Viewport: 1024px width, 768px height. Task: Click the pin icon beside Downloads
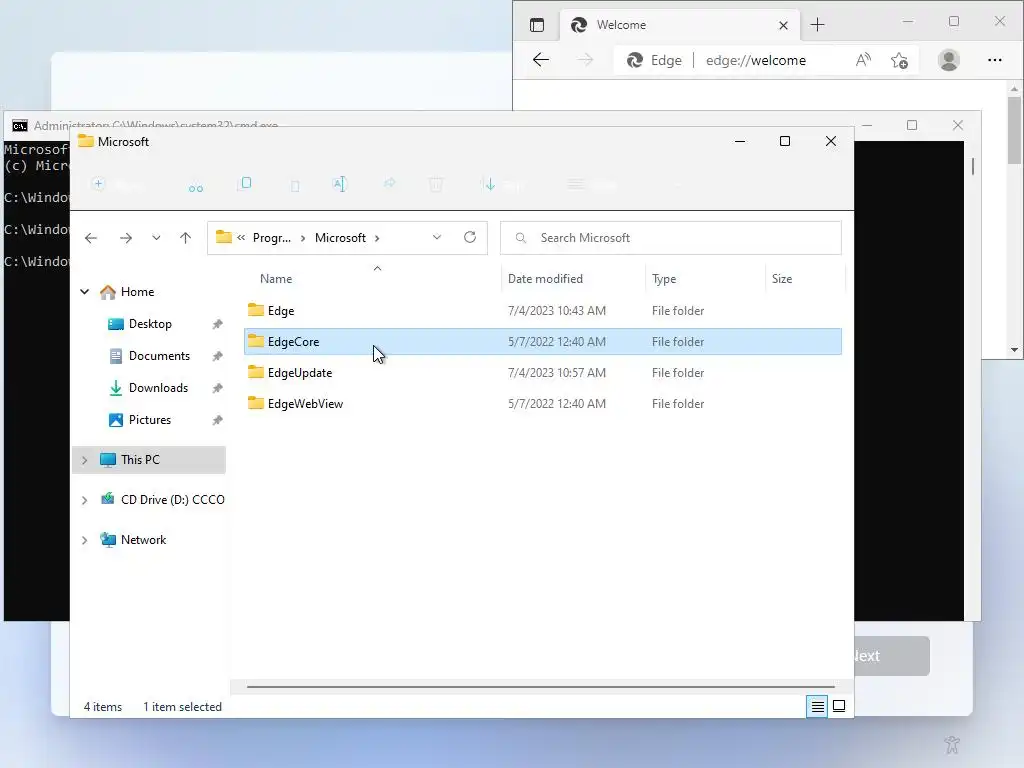pyautogui.click(x=217, y=388)
